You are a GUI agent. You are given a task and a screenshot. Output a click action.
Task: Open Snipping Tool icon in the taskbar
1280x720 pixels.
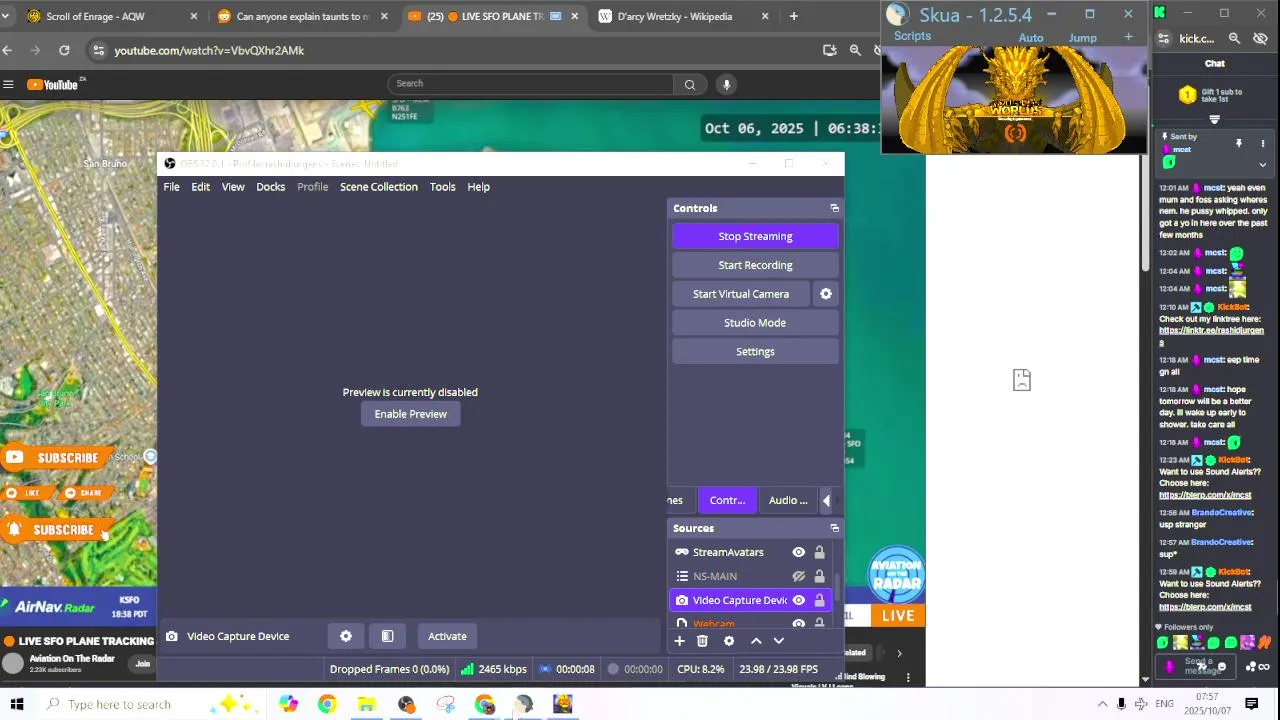pos(445,704)
